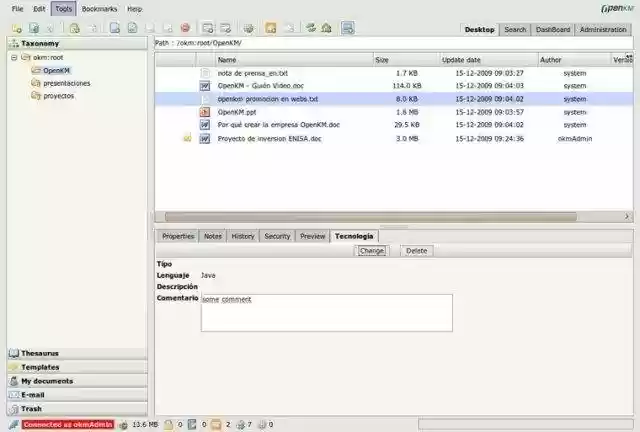This screenshot has height=432, width=640.
Task: Open the Trash panel
Action: (x=32, y=409)
